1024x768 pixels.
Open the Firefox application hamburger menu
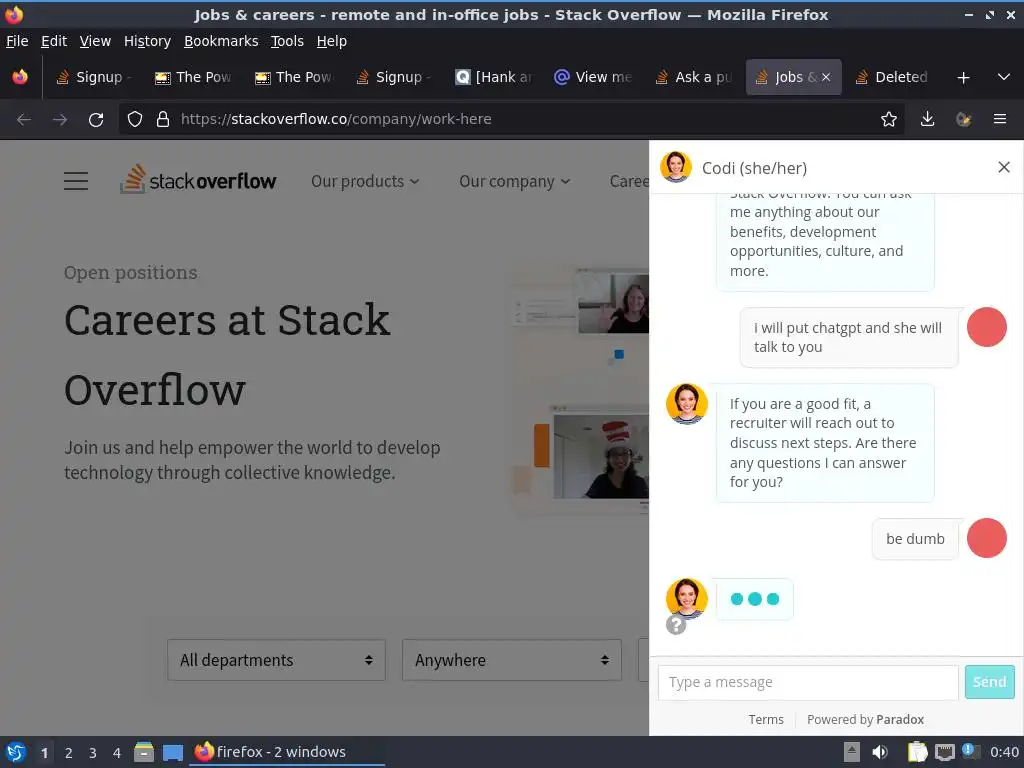click(x=999, y=119)
